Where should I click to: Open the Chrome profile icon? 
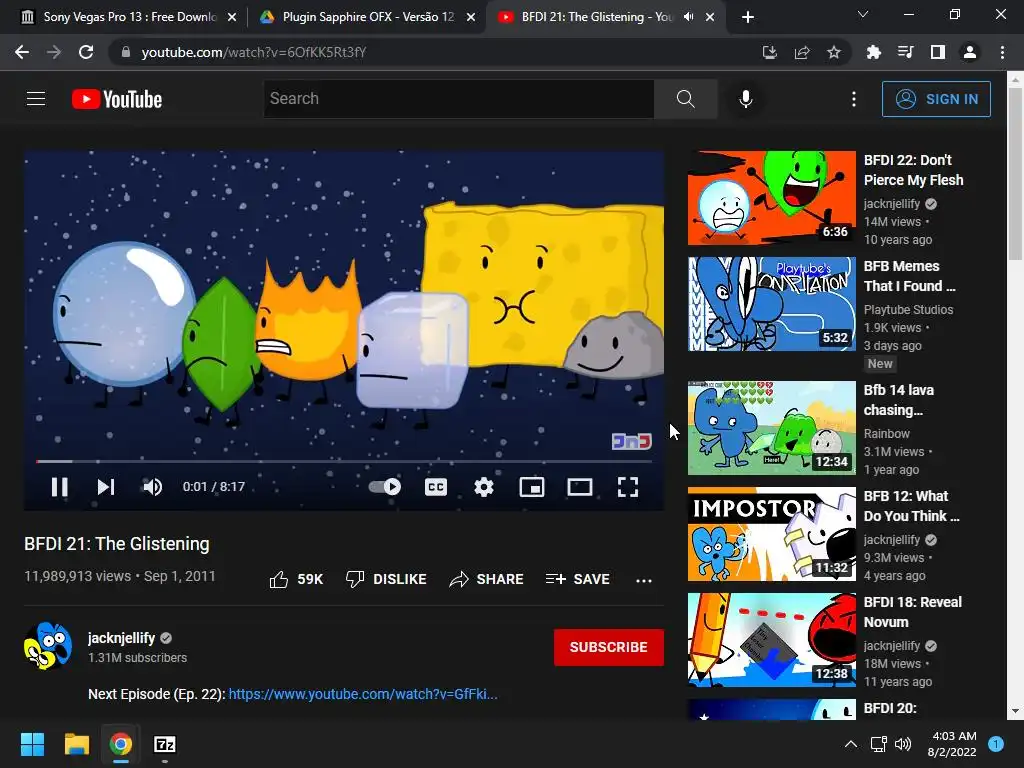tap(970, 52)
